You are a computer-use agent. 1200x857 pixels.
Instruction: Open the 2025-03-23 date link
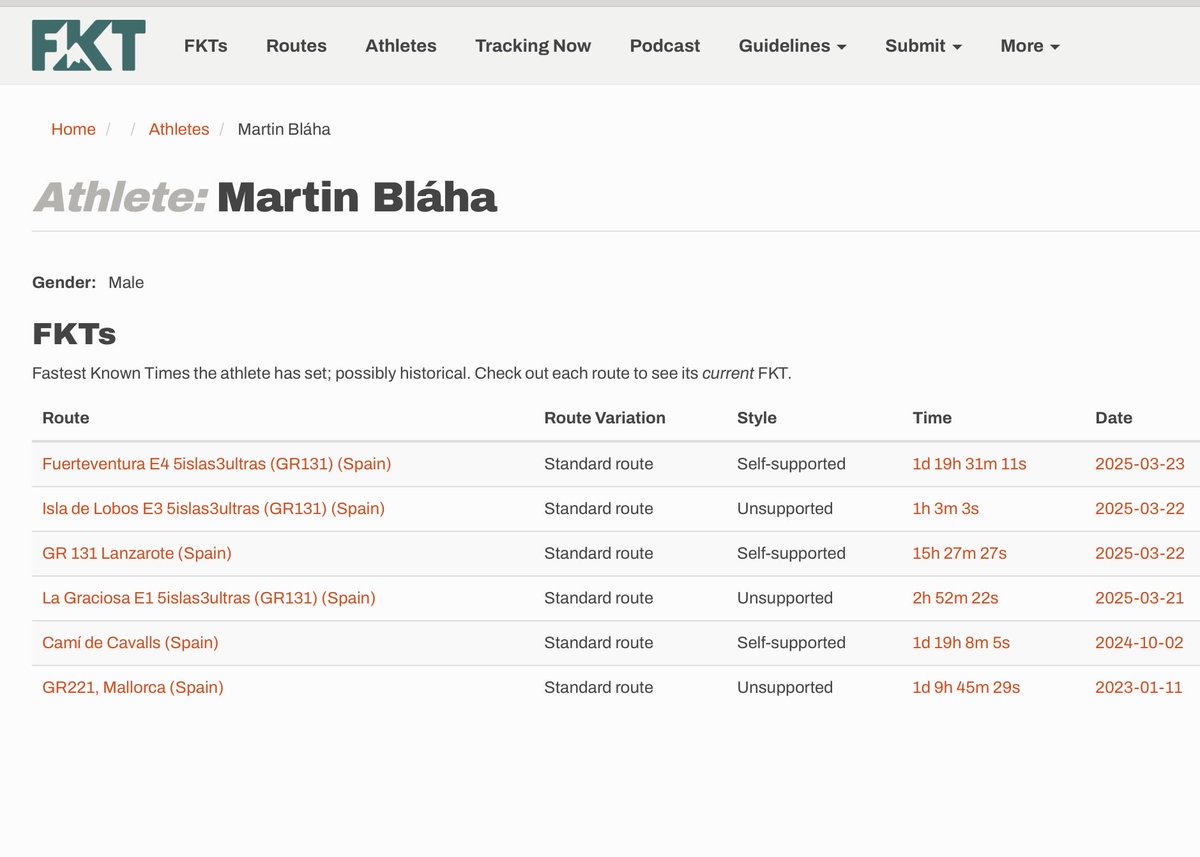tap(1140, 464)
